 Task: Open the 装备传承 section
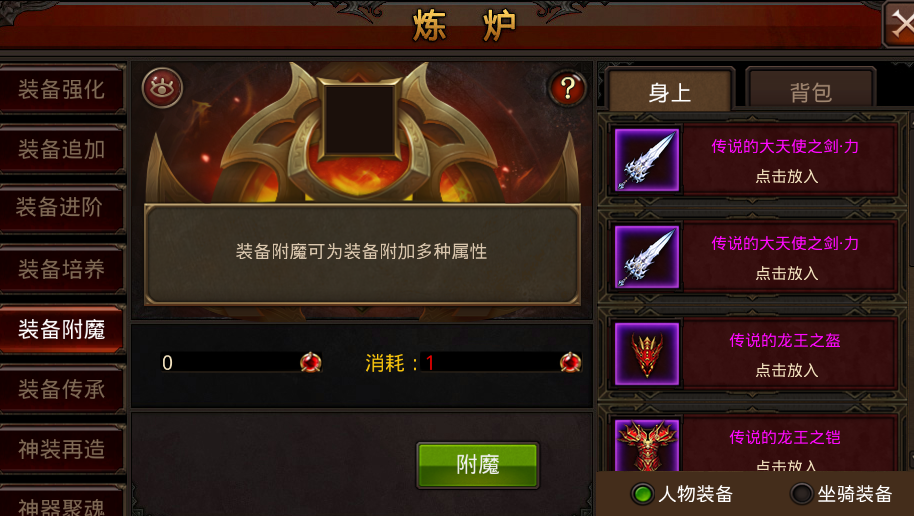pos(62,389)
